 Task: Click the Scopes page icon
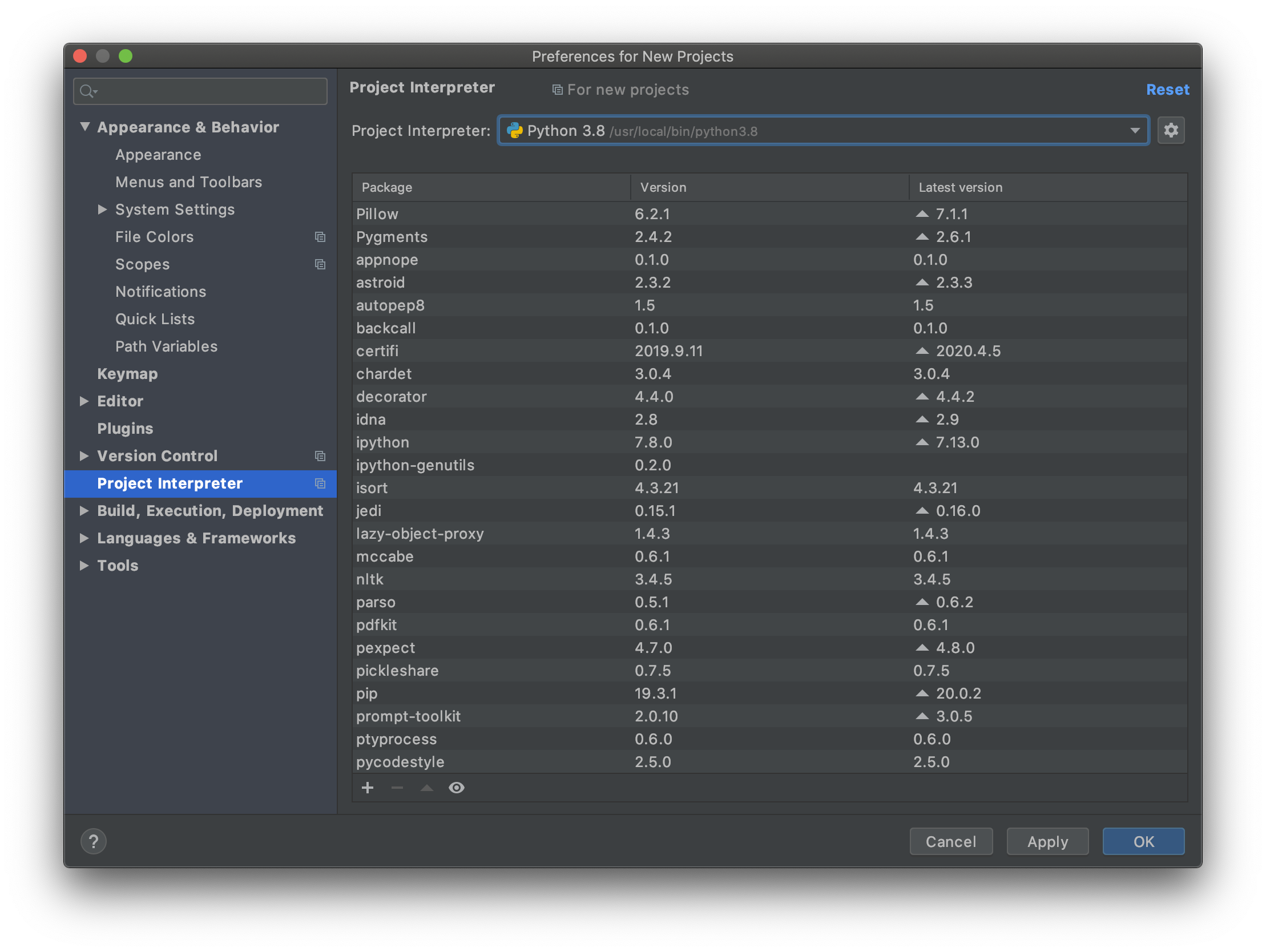[318, 264]
